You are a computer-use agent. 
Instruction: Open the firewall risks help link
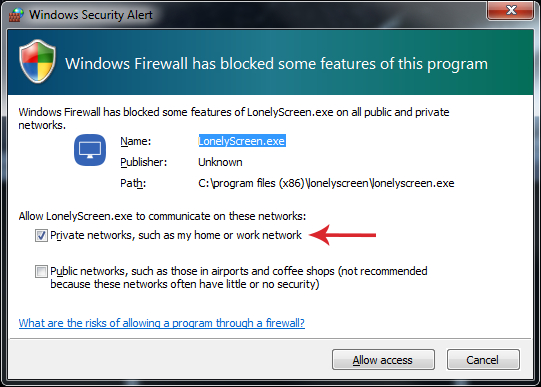(161, 323)
